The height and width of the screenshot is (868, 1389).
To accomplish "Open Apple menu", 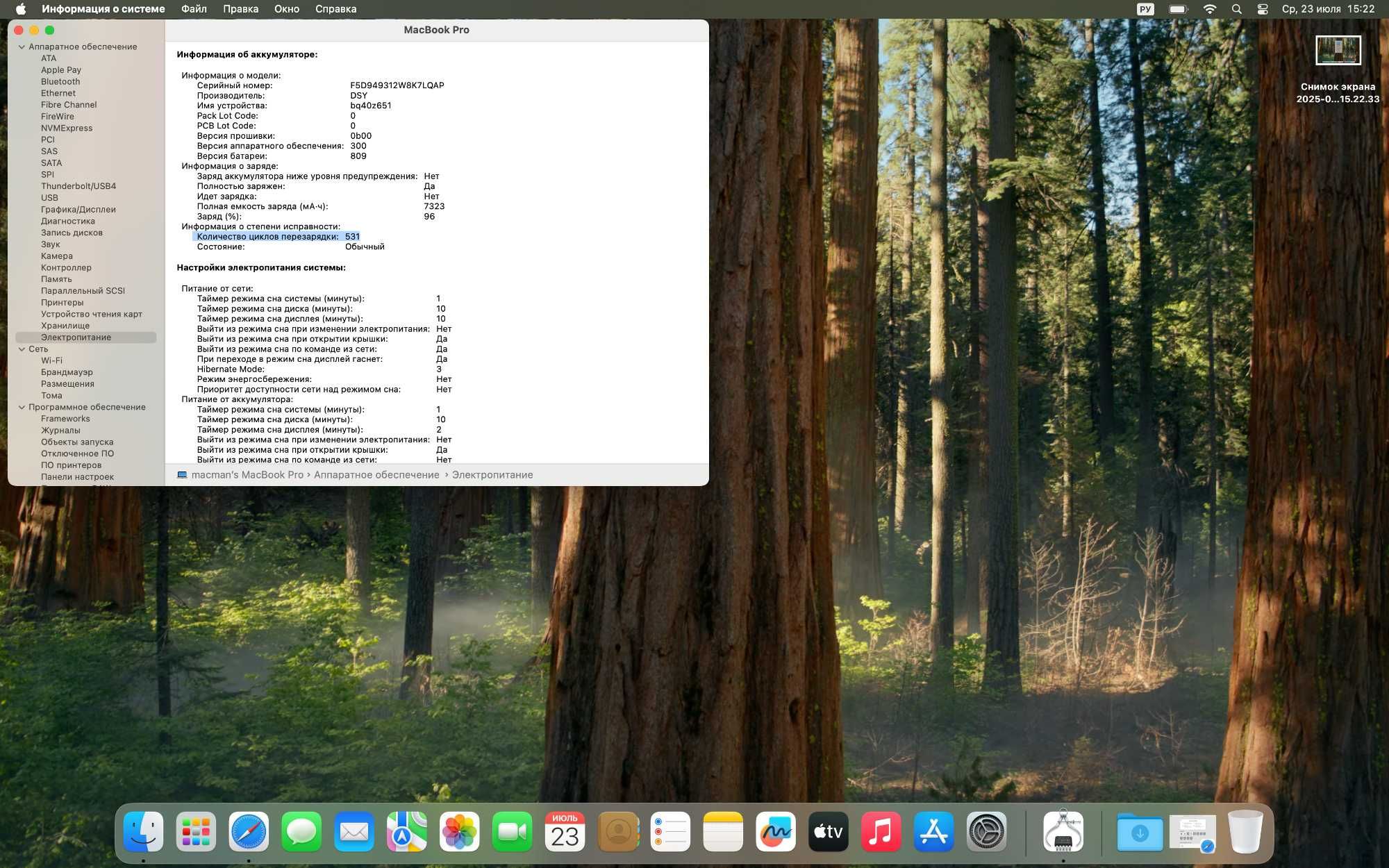I will click(20, 9).
